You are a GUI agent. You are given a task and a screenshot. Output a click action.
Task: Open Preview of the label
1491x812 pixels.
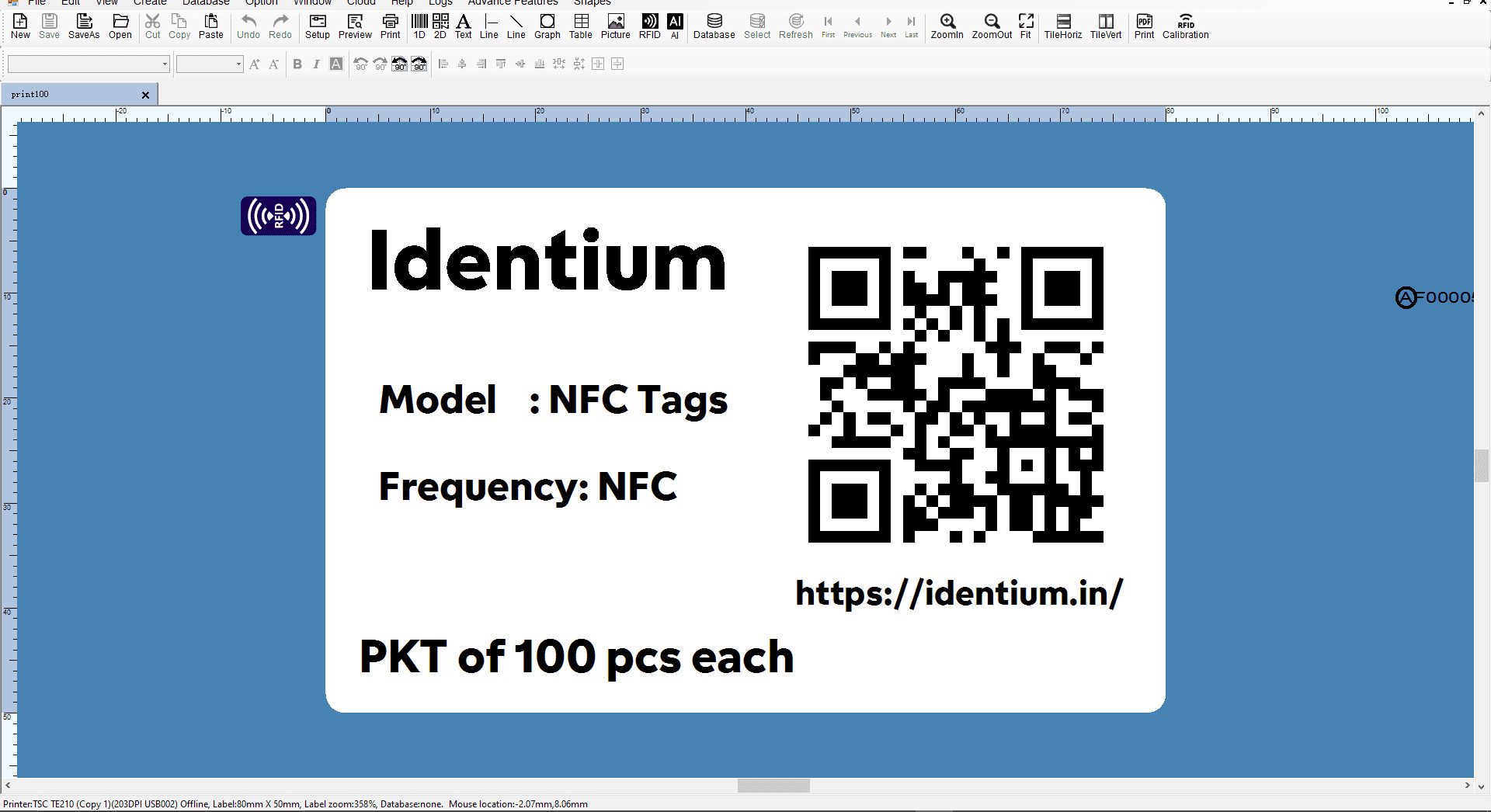[x=355, y=26]
